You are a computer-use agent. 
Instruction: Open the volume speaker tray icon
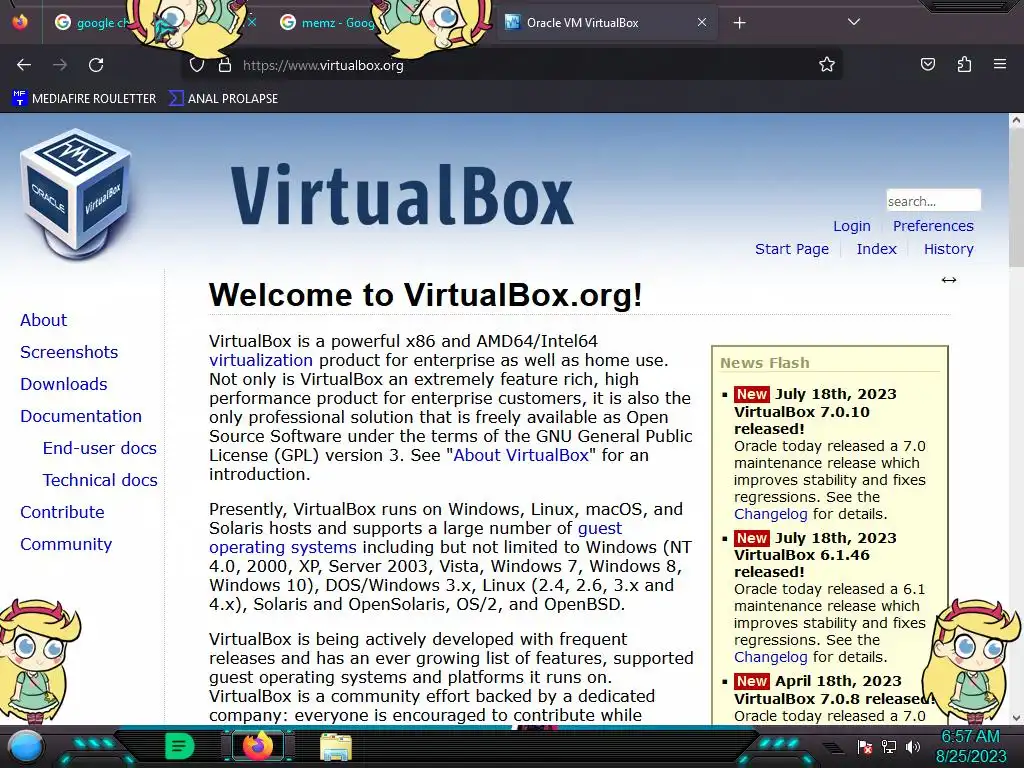pyautogui.click(x=913, y=747)
